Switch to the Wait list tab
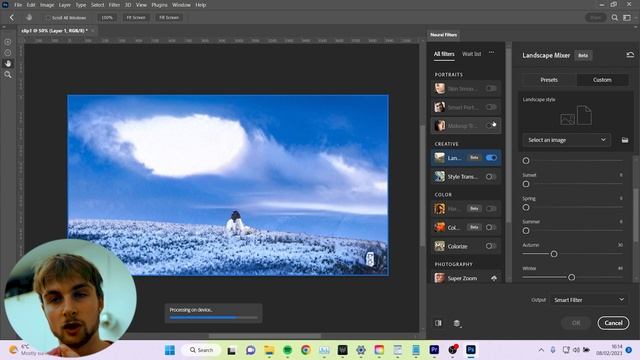The width and height of the screenshot is (640, 360). click(x=471, y=54)
